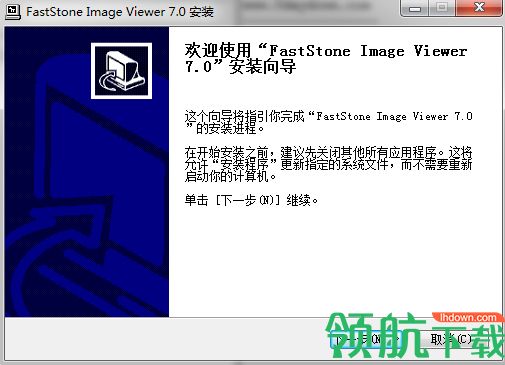Screen dimensions: 505x365
Task: Click the disabled maximize button
Action: coord(442,8)
